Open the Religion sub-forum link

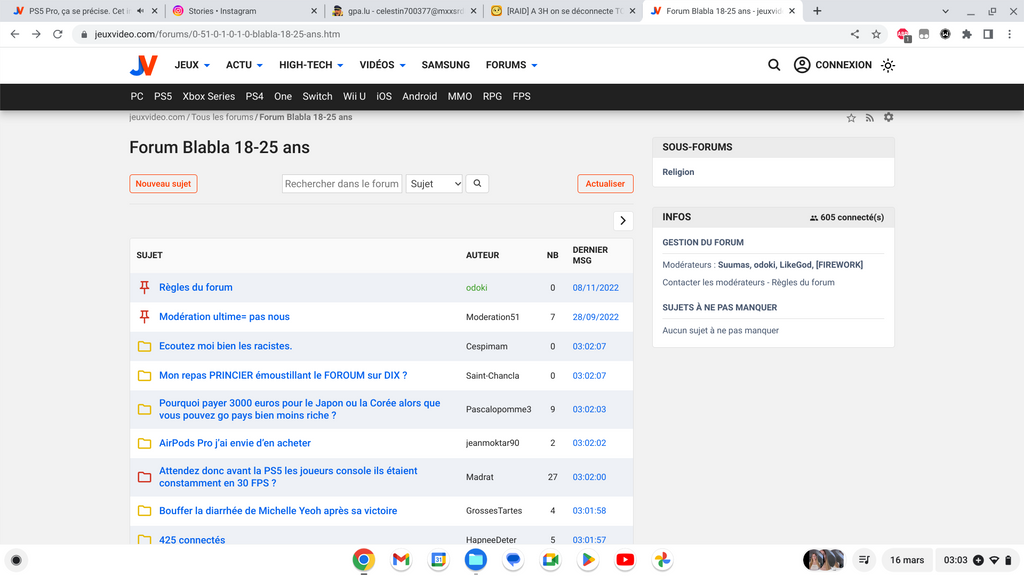[x=678, y=172]
